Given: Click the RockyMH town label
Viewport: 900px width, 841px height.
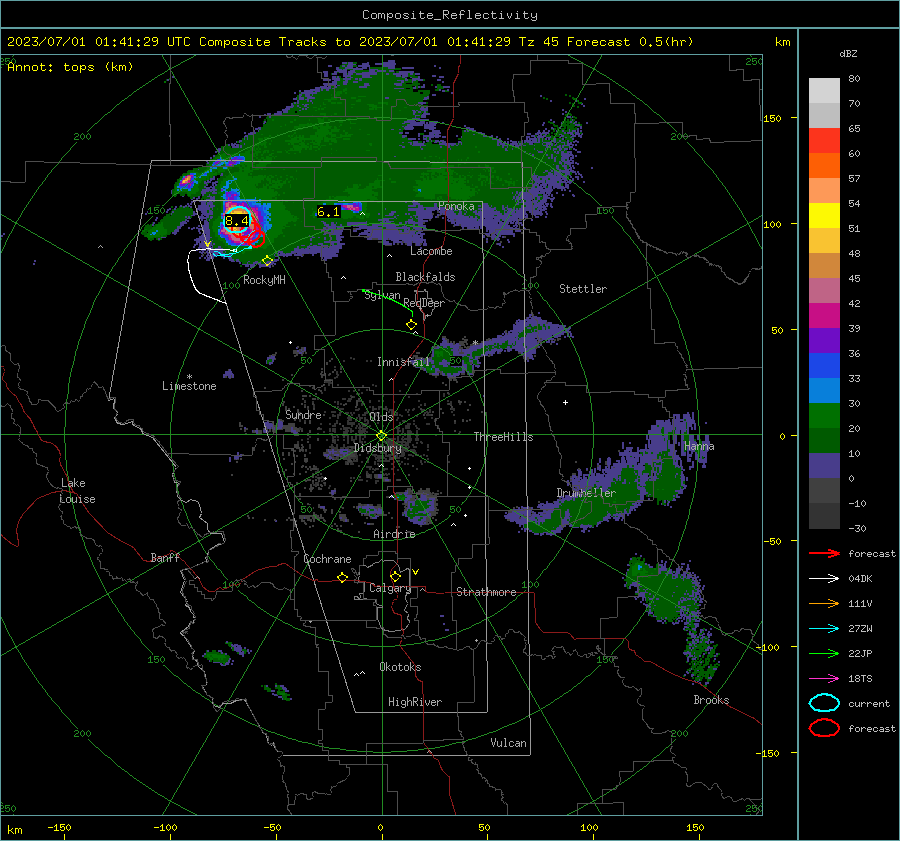Looking at the screenshot, I should (x=264, y=280).
